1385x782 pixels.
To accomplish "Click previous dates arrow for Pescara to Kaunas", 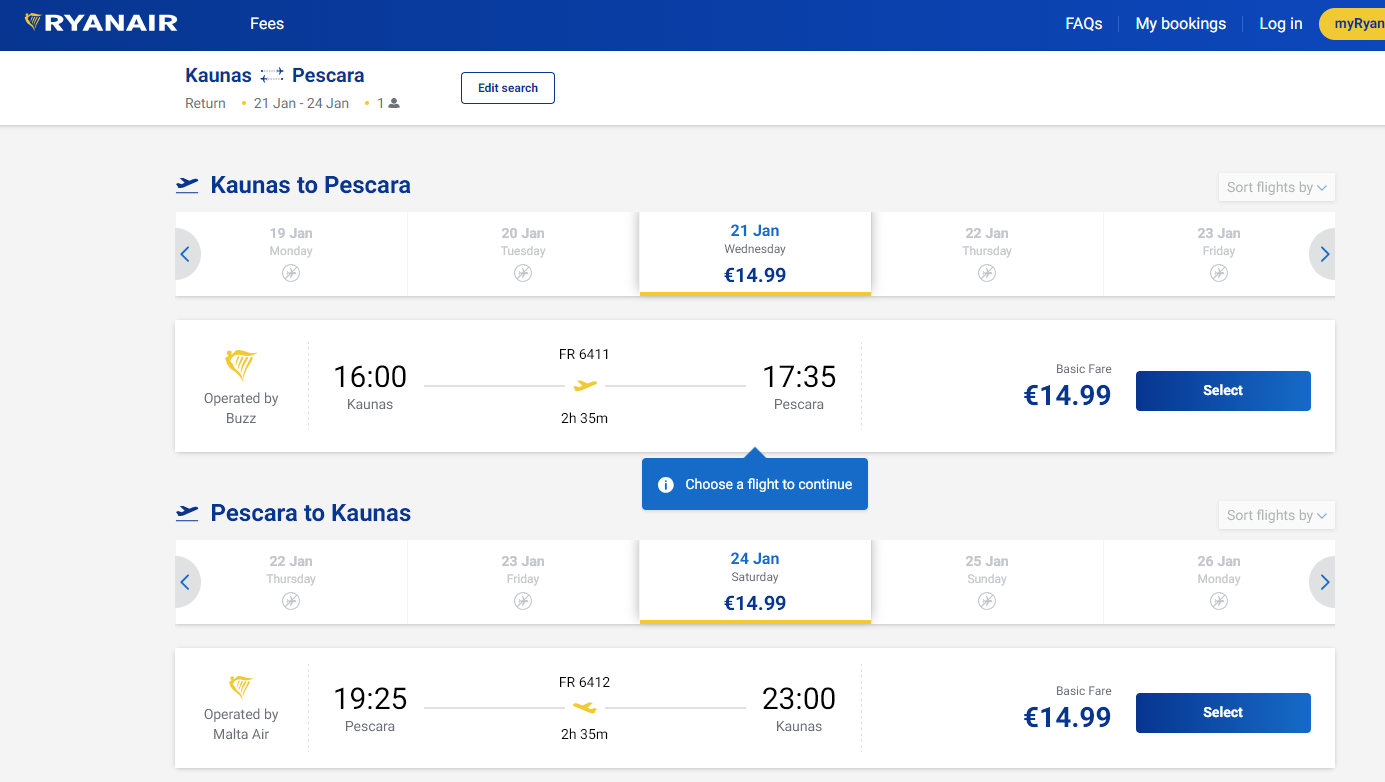I will [186, 582].
